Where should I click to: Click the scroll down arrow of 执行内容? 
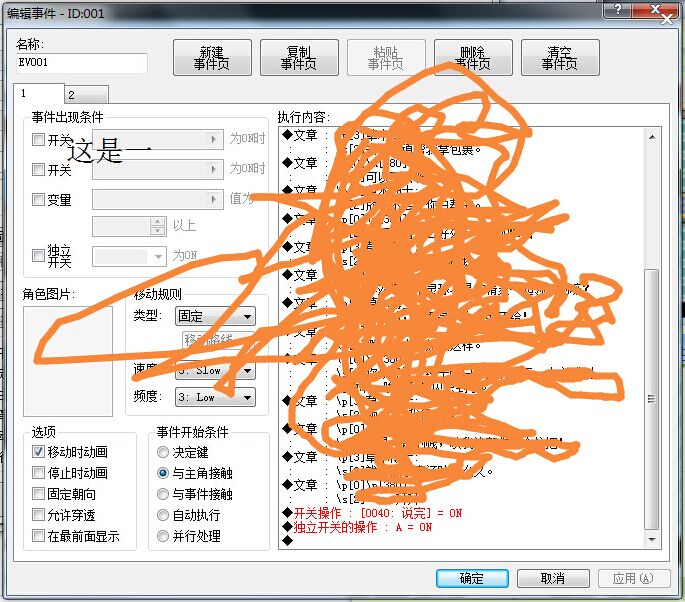(652, 540)
